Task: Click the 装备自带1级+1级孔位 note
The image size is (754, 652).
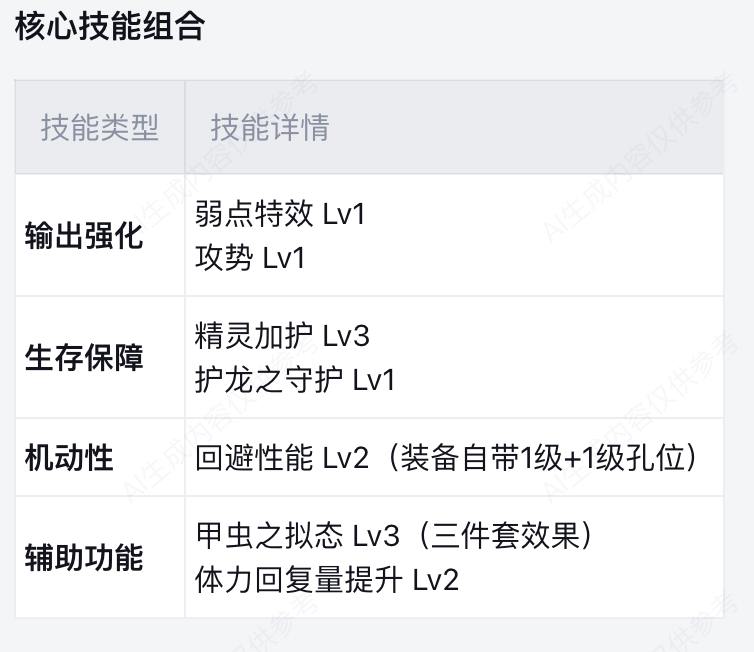Action: pyautogui.click(x=542, y=457)
